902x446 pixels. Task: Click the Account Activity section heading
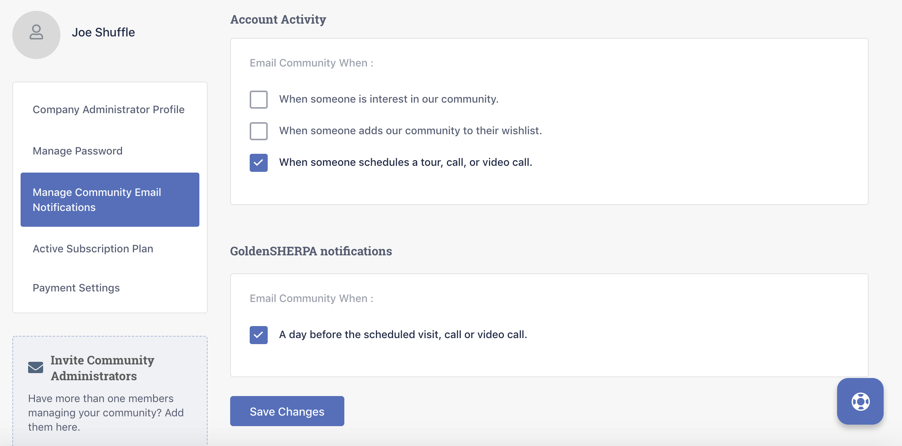tap(278, 19)
